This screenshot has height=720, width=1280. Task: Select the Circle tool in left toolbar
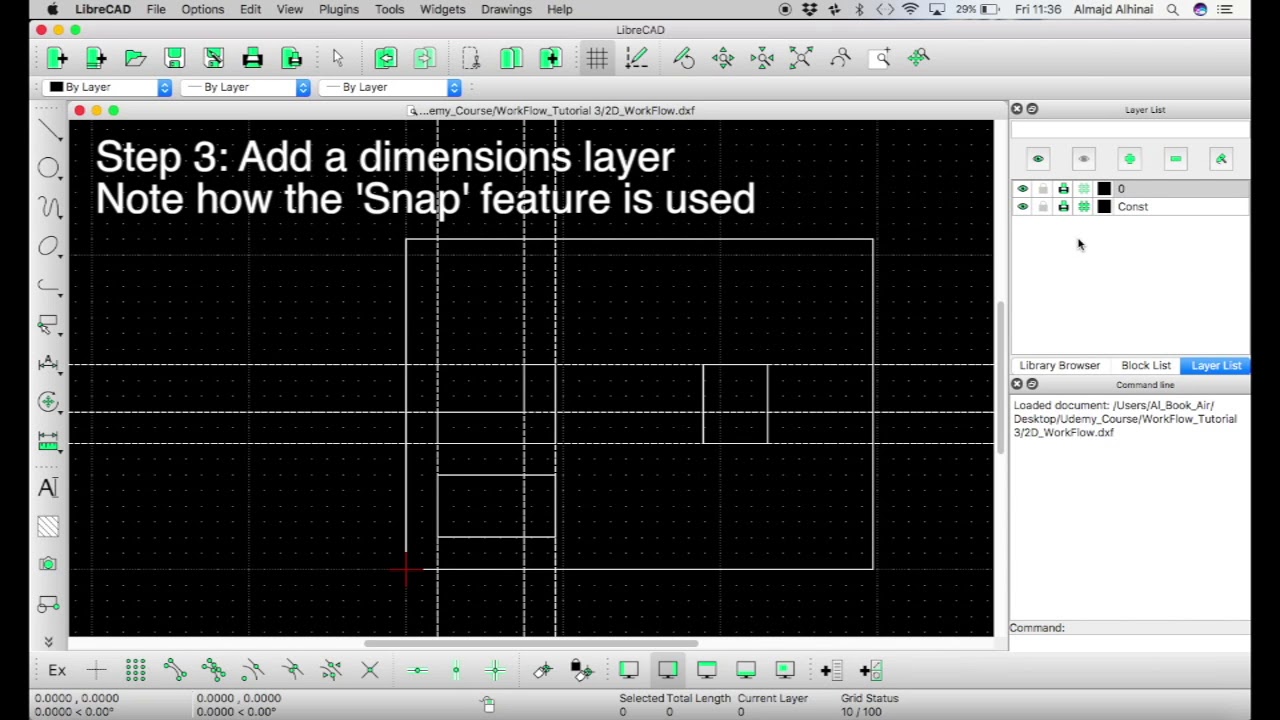coord(48,168)
